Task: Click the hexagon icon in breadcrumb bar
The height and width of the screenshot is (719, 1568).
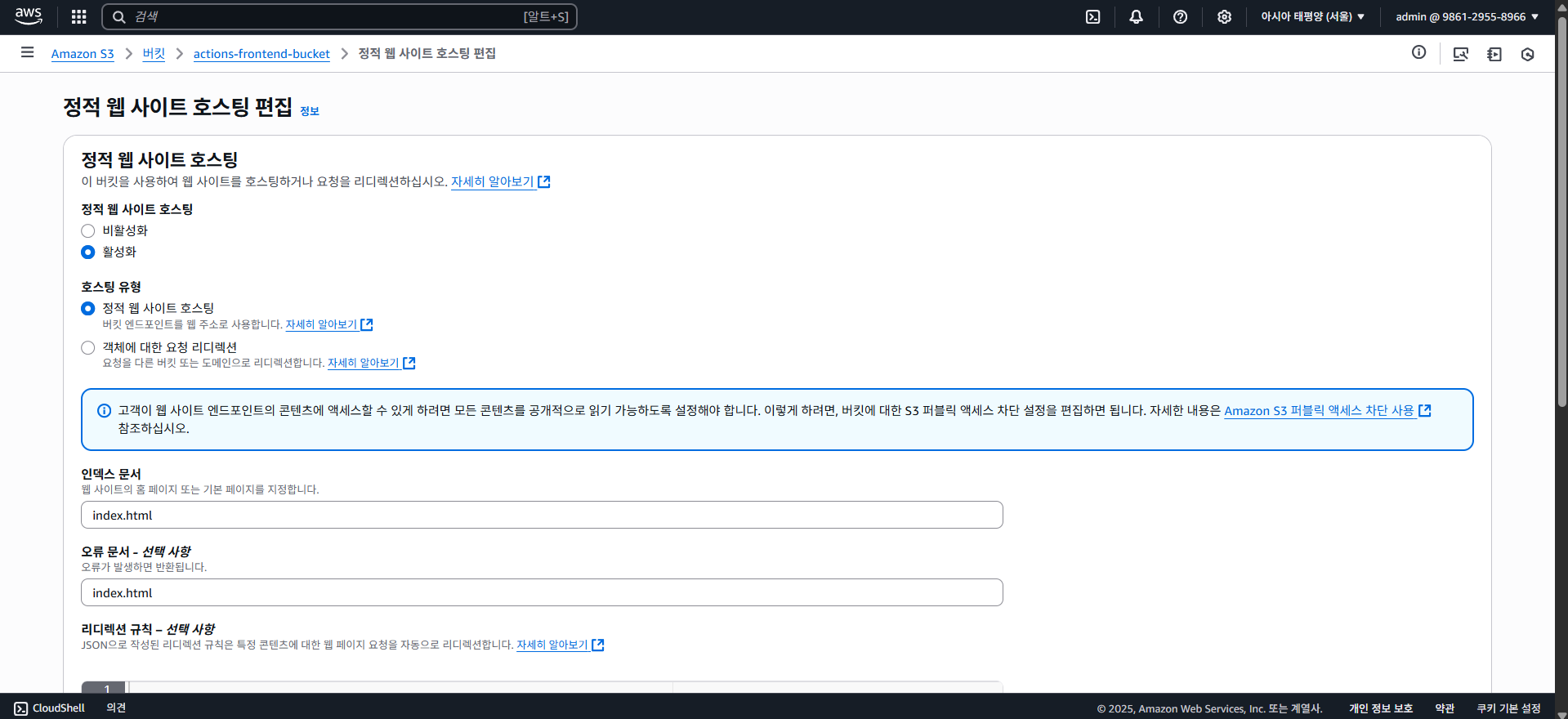Action: pyautogui.click(x=1528, y=54)
